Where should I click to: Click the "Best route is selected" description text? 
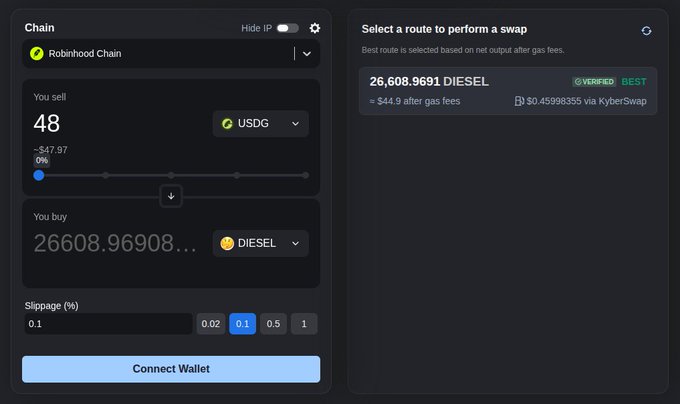pyautogui.click(x=463, y=50)
